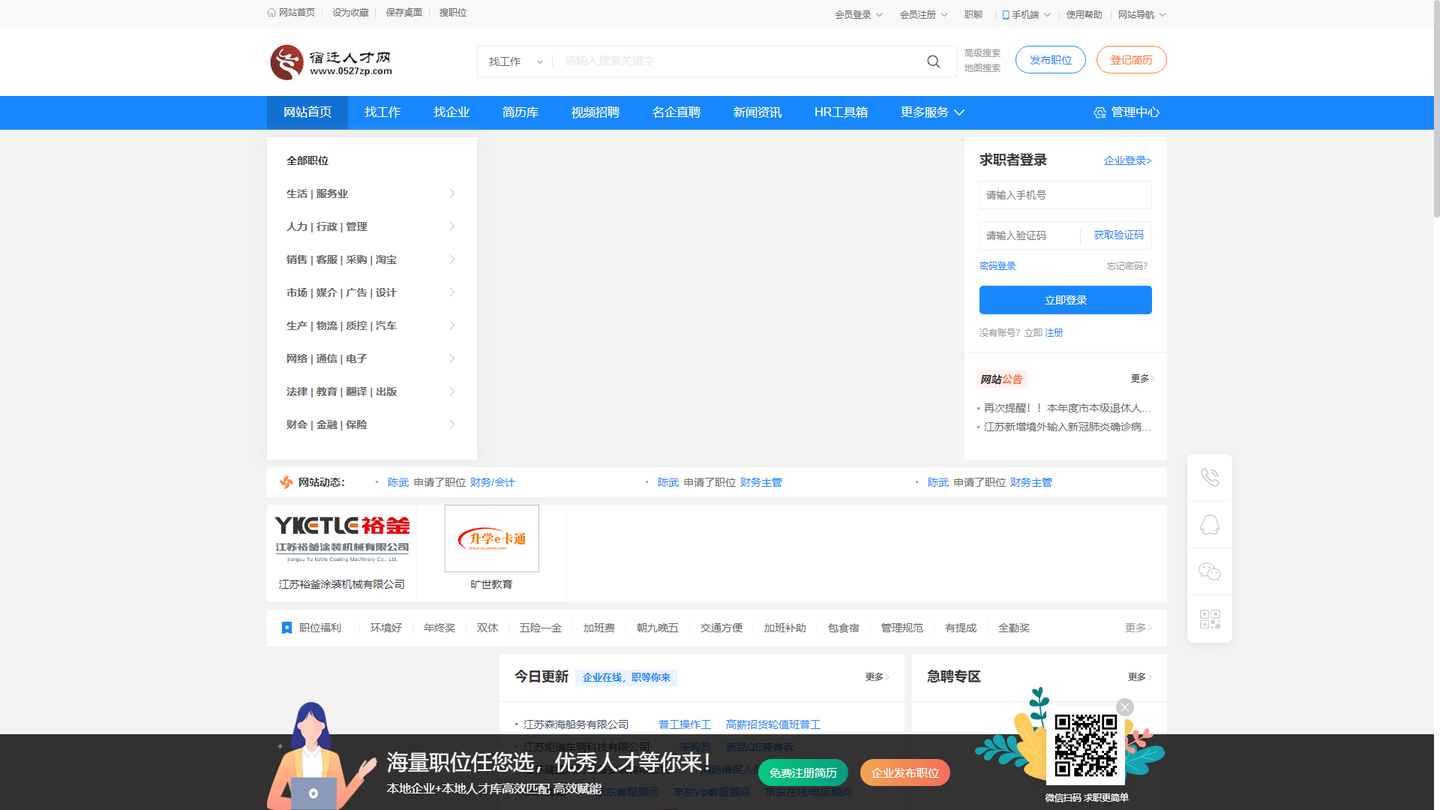
Task: Focus the search keyword input field
Action: pyautogui.click(x=735, y=61)
